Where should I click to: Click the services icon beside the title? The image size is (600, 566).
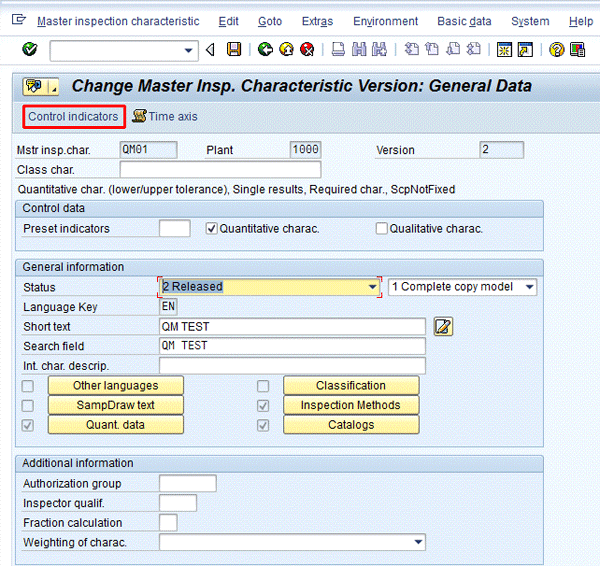tap(34, 86)
